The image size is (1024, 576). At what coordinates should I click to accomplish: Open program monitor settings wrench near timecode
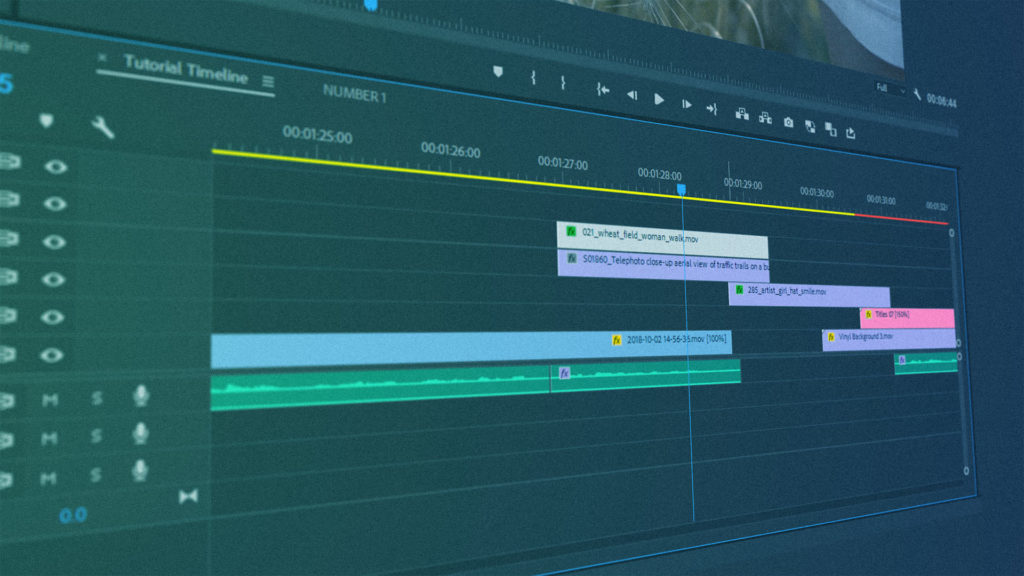tap(917, 94)
